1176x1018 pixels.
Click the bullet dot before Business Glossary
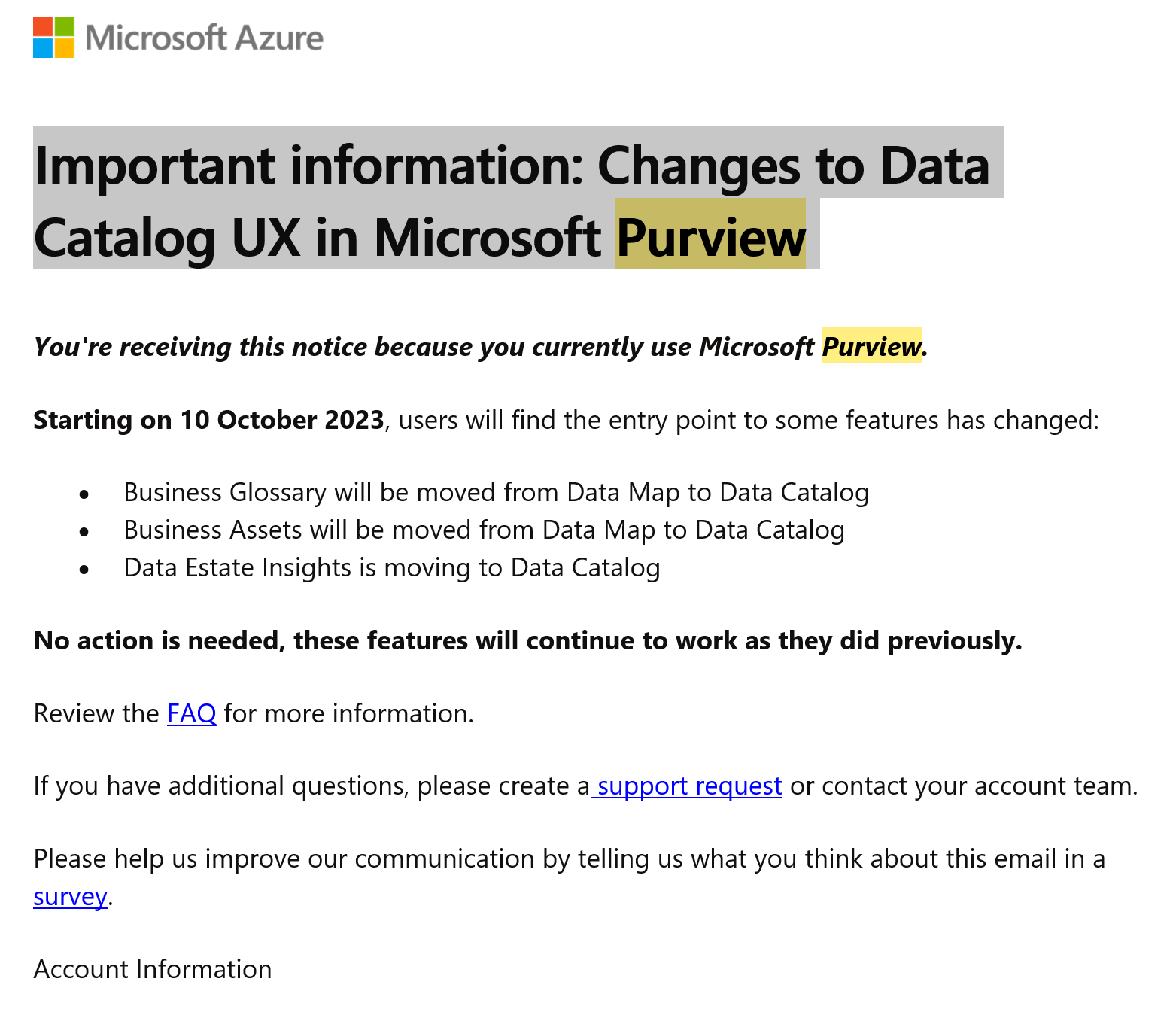click(x=84, y=494)
